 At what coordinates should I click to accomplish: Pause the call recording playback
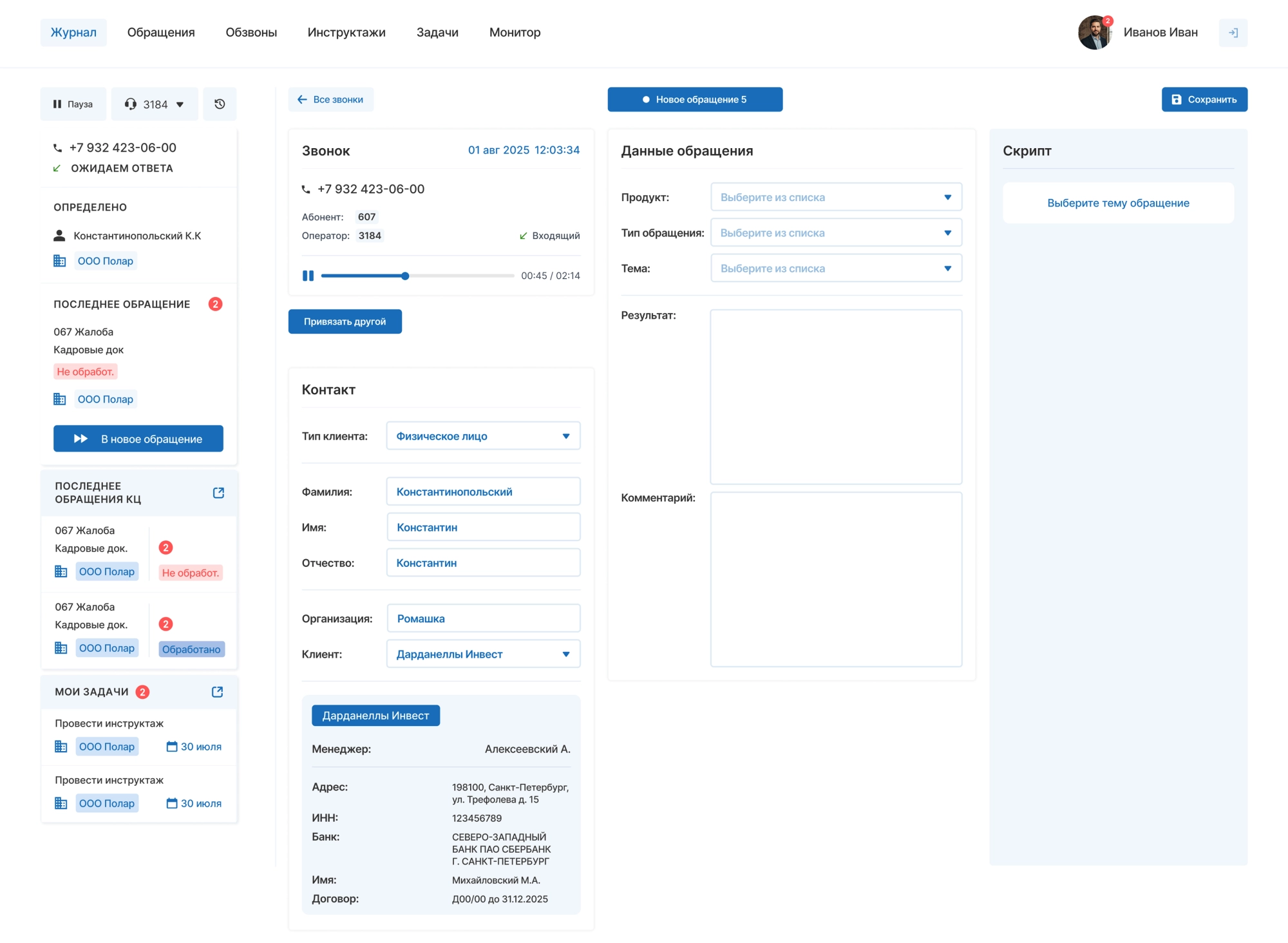[308, 276]
